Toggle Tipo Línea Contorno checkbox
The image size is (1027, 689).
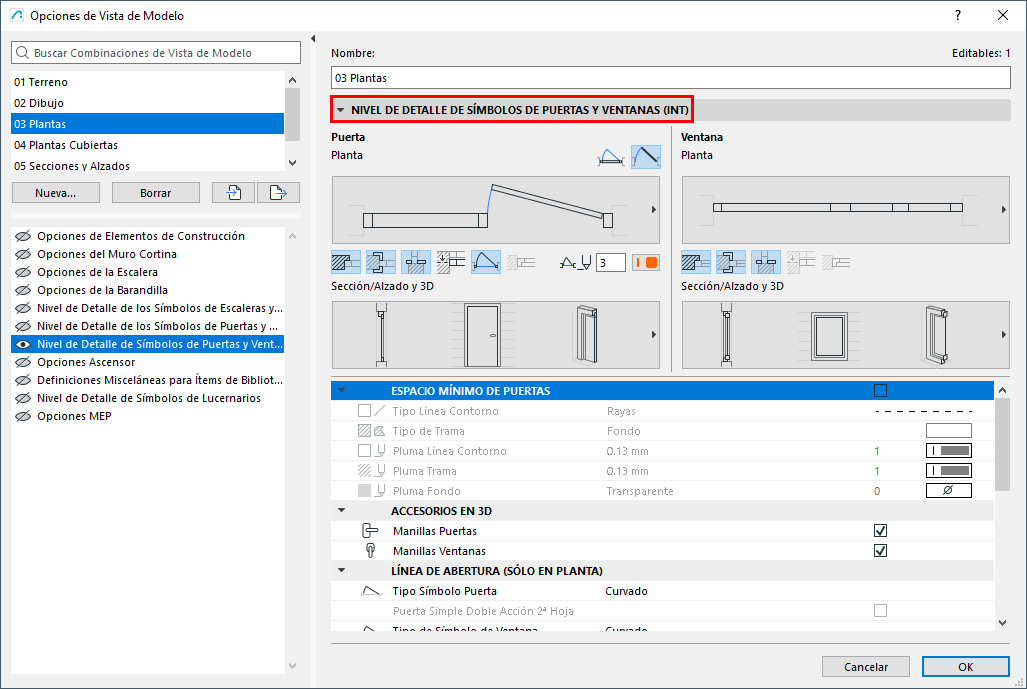point(365,411)
